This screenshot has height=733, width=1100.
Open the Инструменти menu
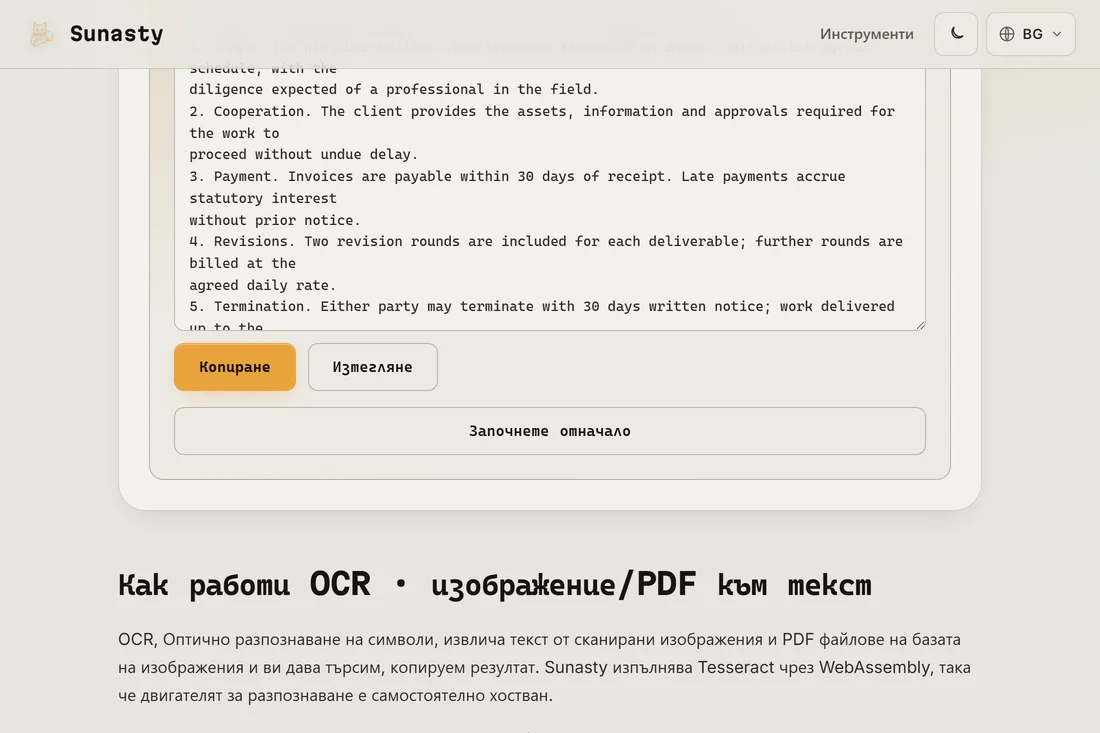click(x=866, y=34)
